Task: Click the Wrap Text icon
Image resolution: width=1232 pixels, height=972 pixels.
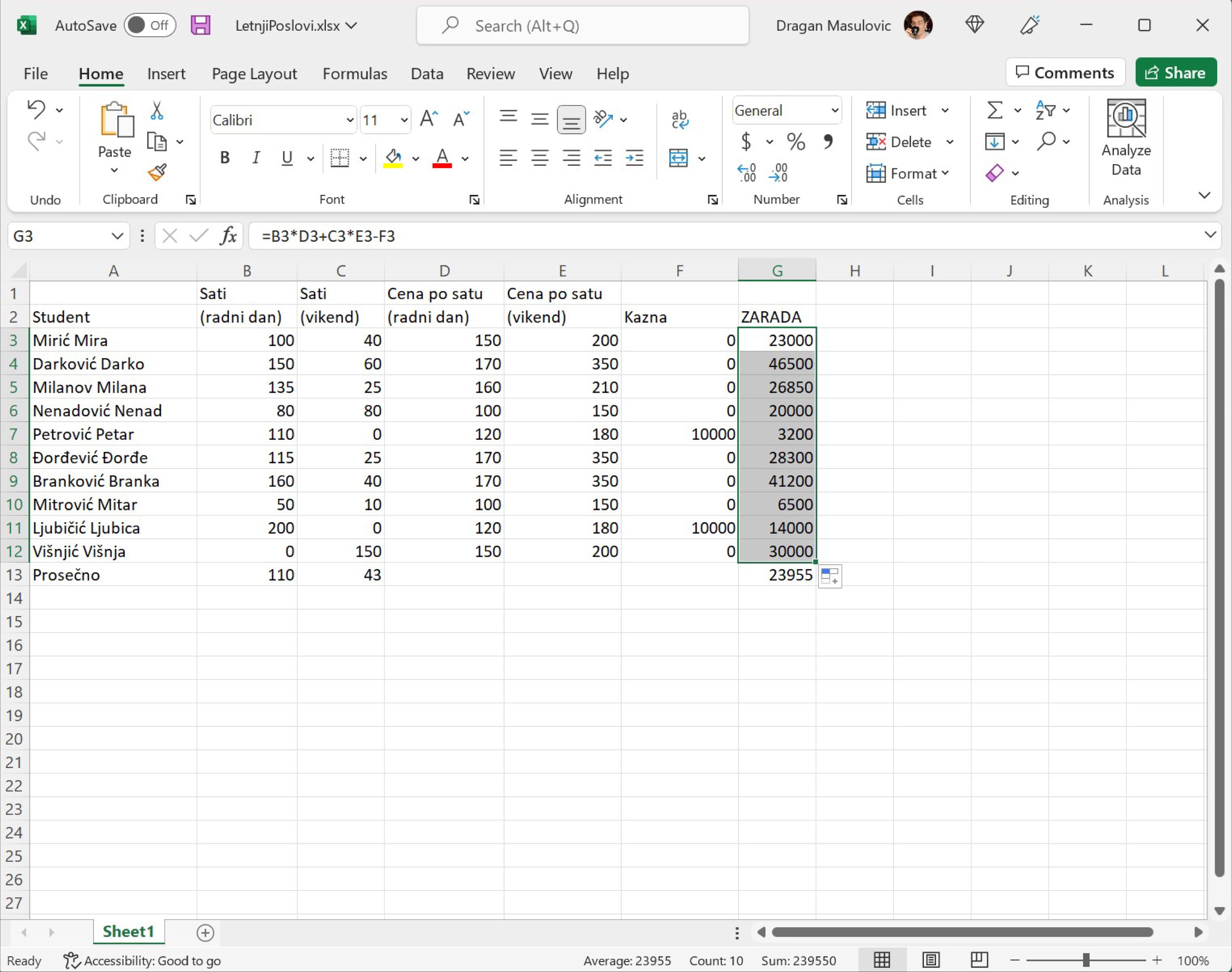Action: [680, 119]
